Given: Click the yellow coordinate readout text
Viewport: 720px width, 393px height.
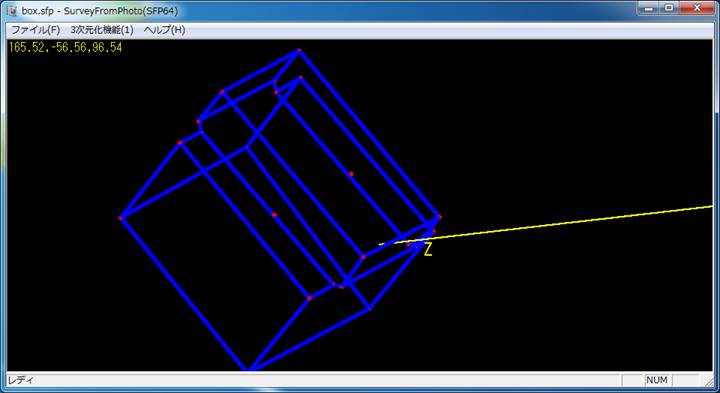Looking at the screenshot, I should (x=65, y=47).
